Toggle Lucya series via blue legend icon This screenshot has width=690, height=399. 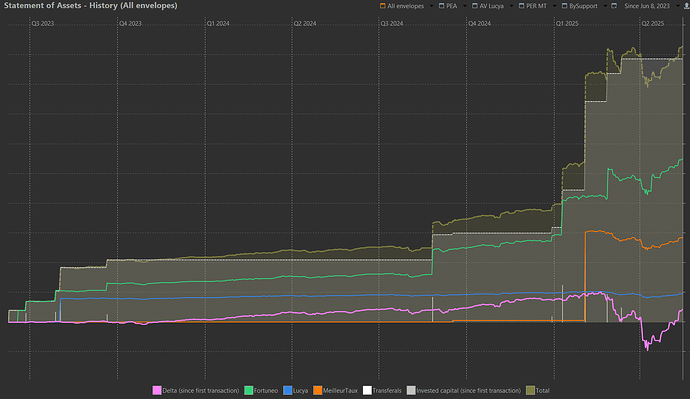click(288, 391)
